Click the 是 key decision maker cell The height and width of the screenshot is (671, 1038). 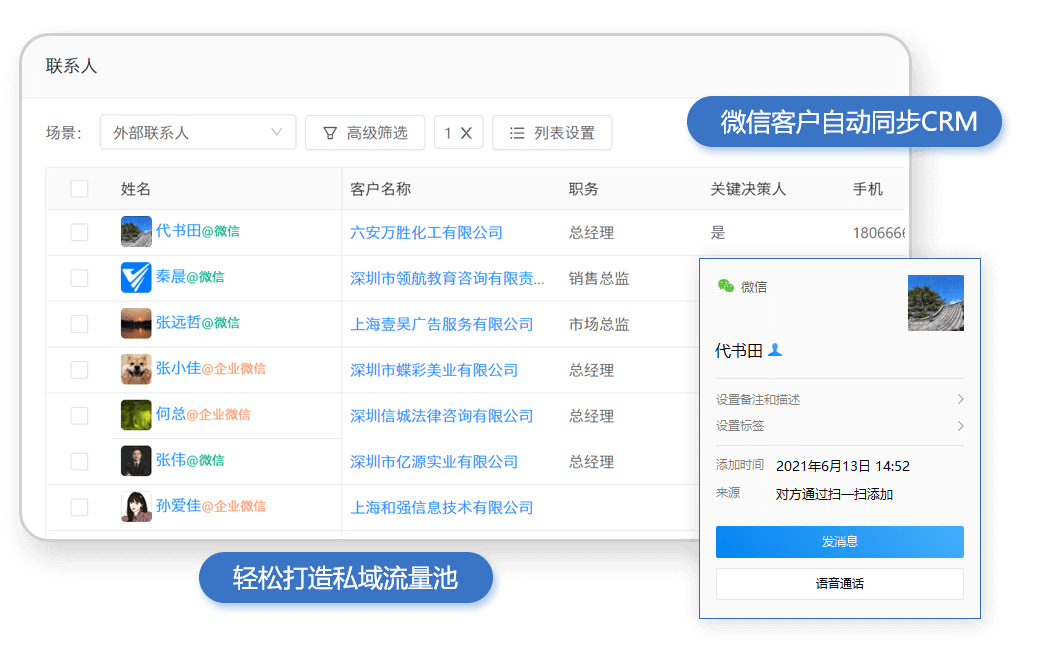click(718, 233)
